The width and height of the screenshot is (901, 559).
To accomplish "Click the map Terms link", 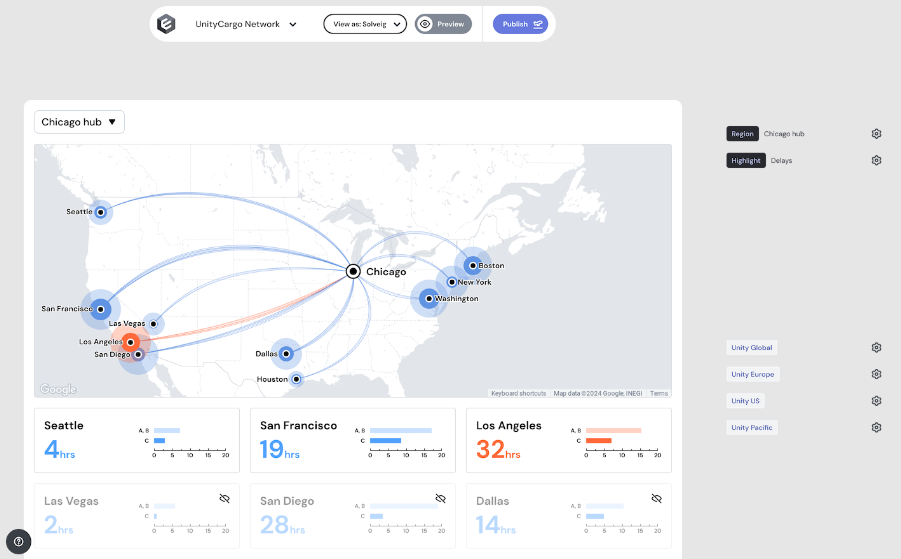I will coord(659,394).
